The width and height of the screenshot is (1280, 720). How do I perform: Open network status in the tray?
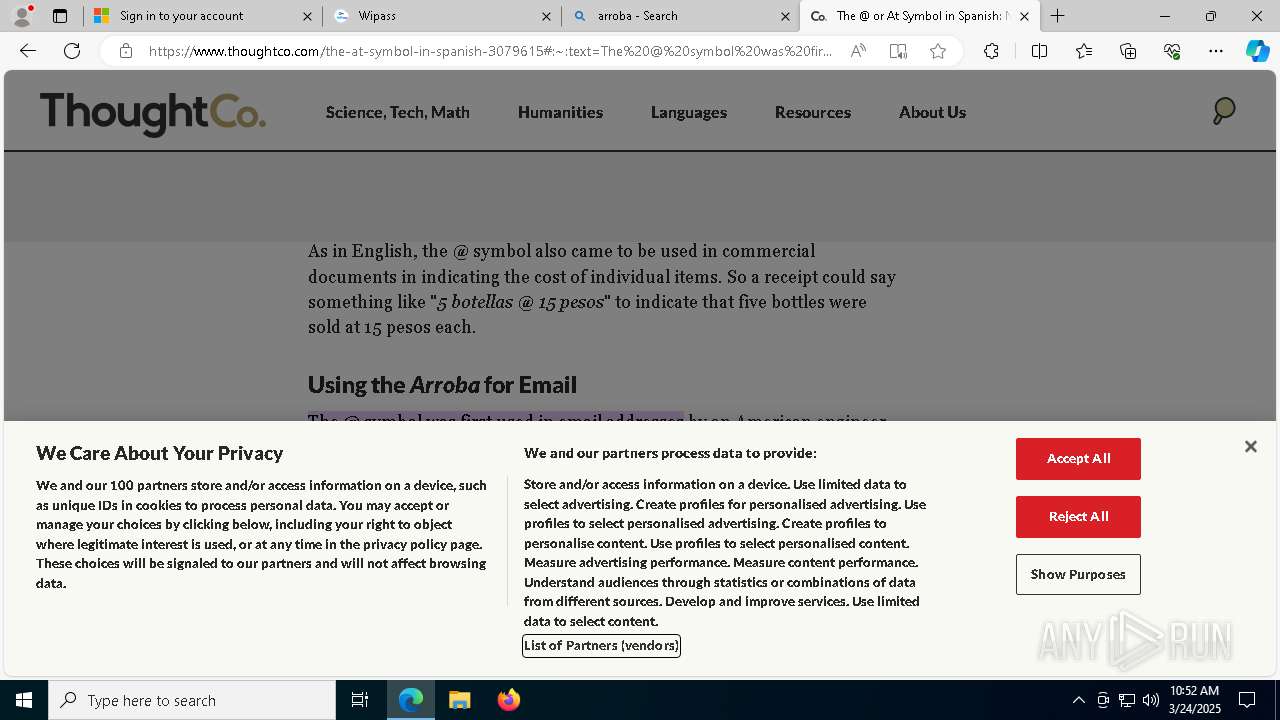click(1127, 700)
